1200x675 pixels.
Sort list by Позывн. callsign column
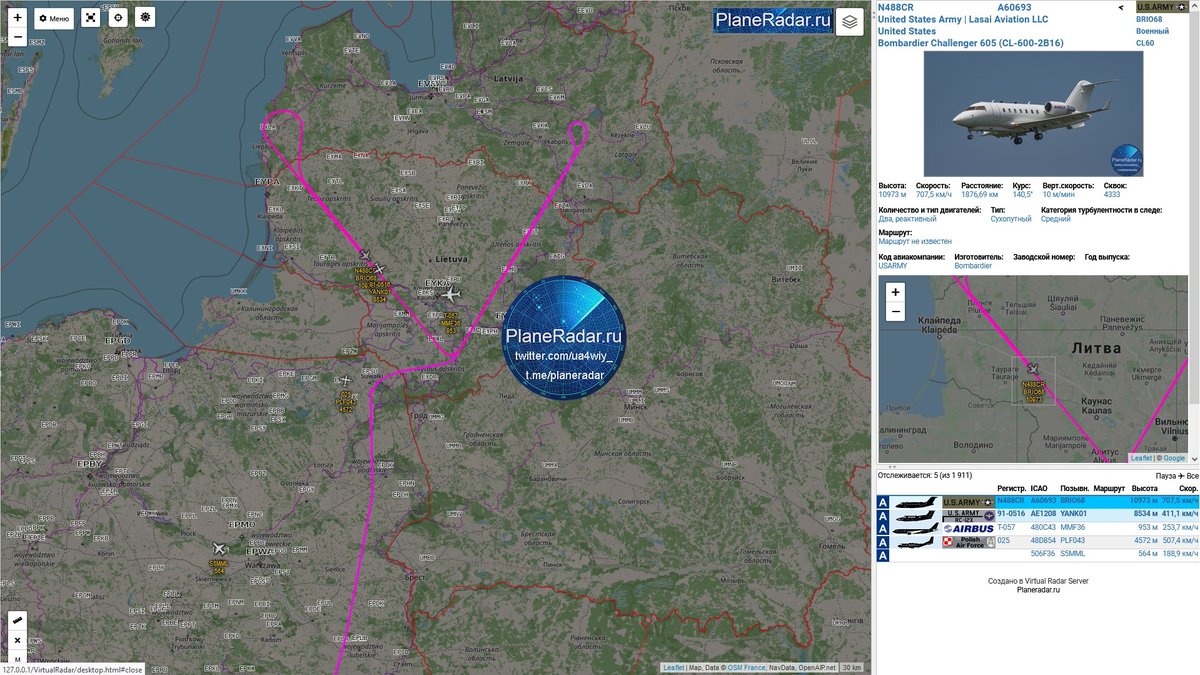pos(1074,488)
